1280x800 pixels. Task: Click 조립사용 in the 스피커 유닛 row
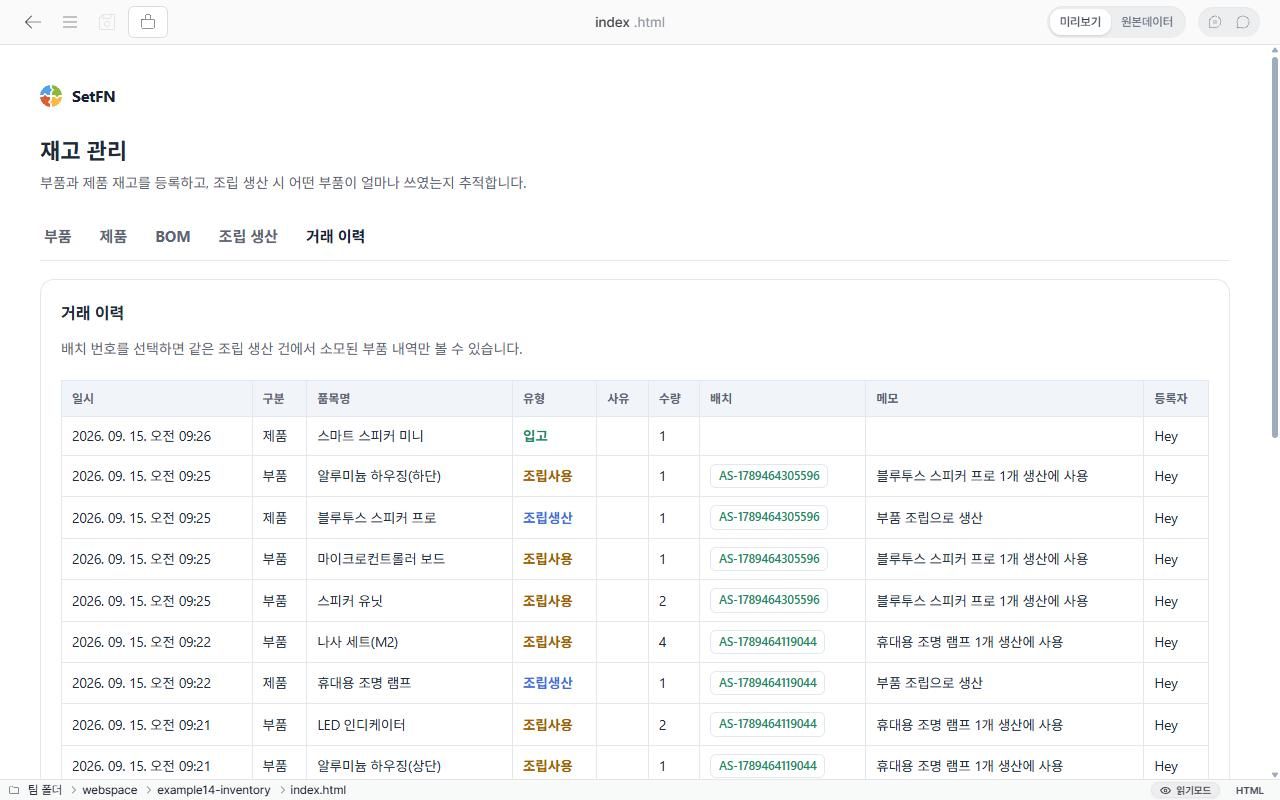(x=548, y=601)
